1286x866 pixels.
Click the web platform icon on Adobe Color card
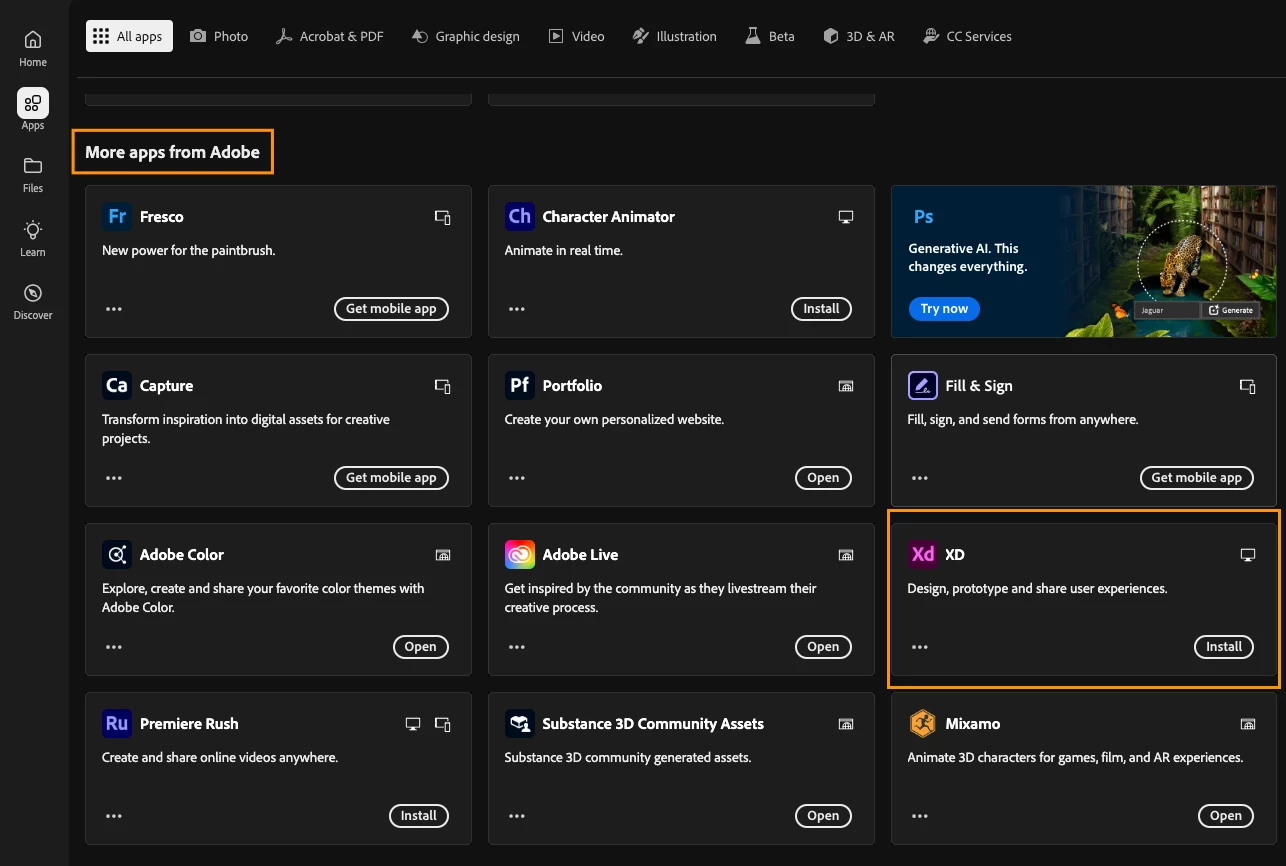(443, 555)
